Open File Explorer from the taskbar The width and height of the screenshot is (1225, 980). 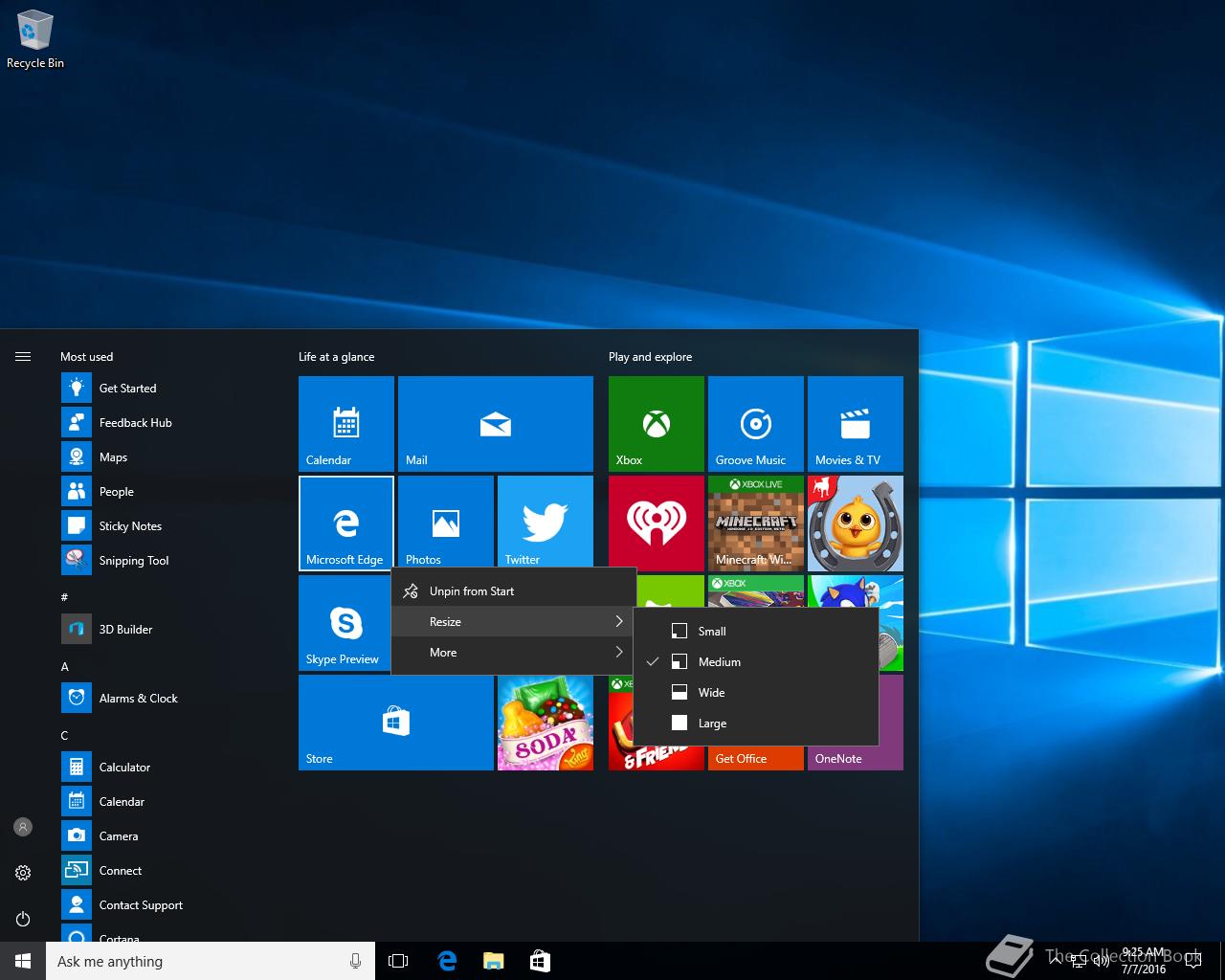pyautogui.click(x=493, y=961)
